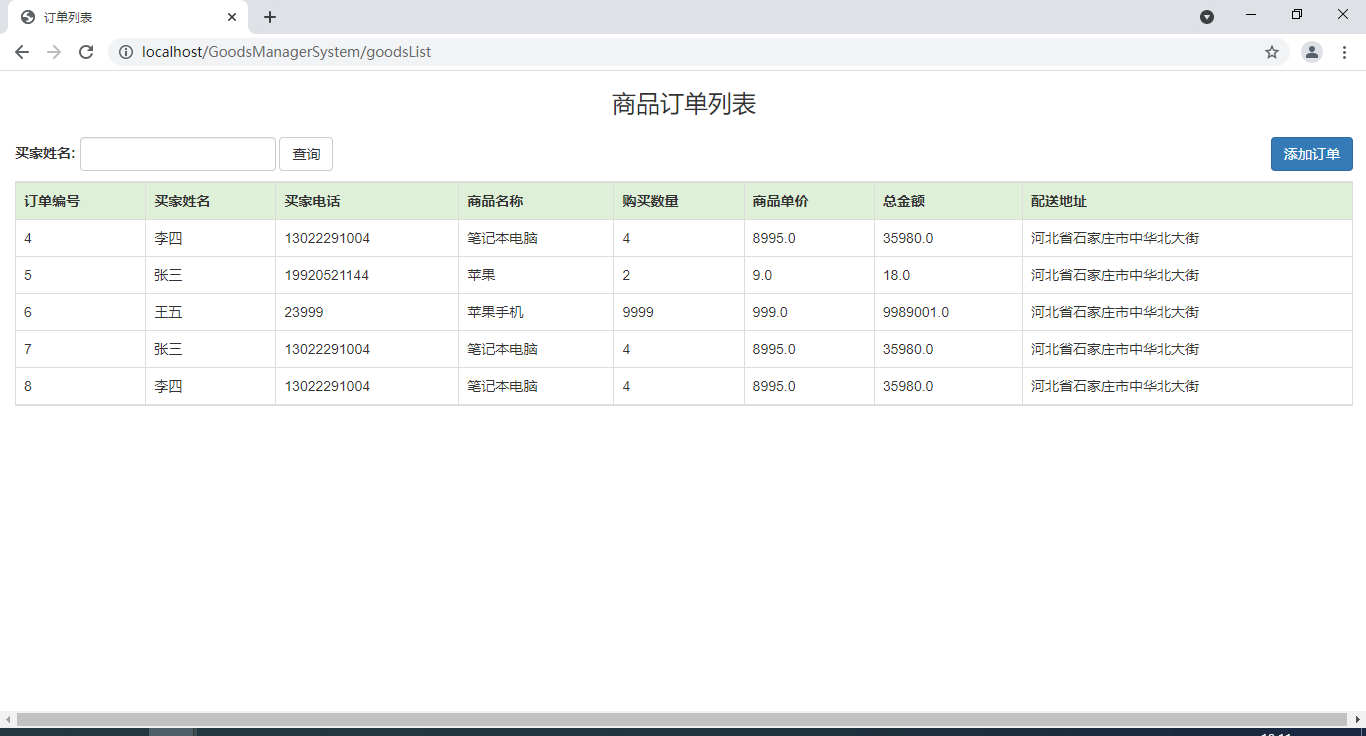Reload the page with the refresh icon
Image resolution: width=1366 pixels, height=736 pixels.
[86, 52]
